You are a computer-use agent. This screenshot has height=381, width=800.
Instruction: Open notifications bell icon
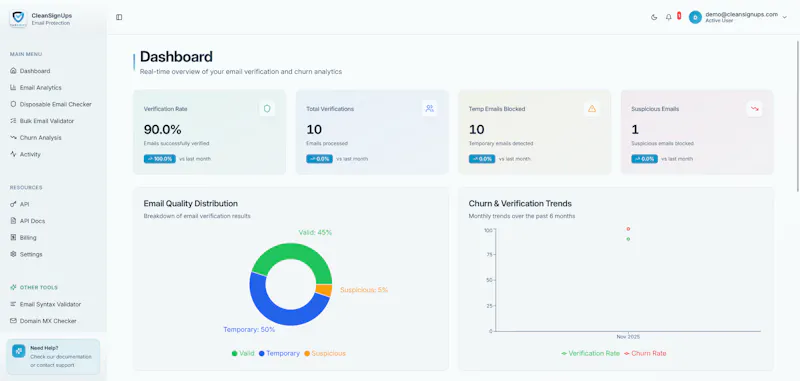pyautogui.click(x=668, y=17)
